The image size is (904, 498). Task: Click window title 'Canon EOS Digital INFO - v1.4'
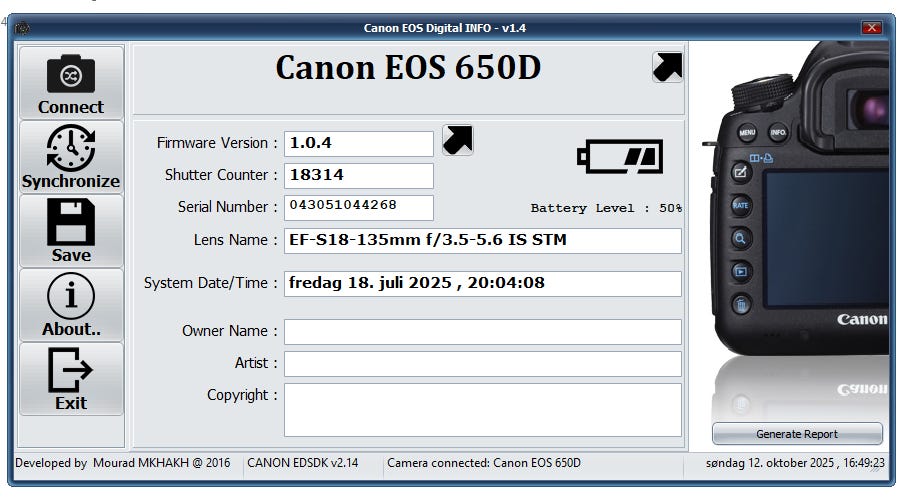[x=445, y=28]
